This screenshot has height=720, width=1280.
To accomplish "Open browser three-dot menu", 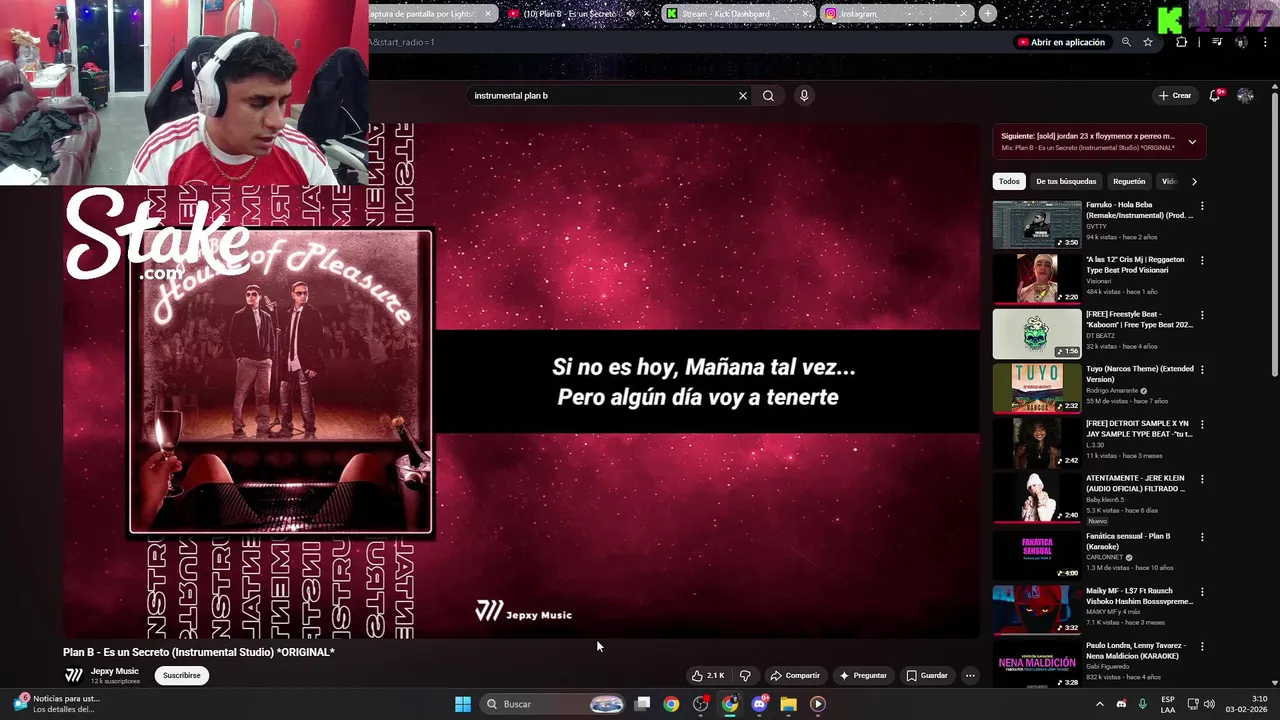I will [1267, 42].
